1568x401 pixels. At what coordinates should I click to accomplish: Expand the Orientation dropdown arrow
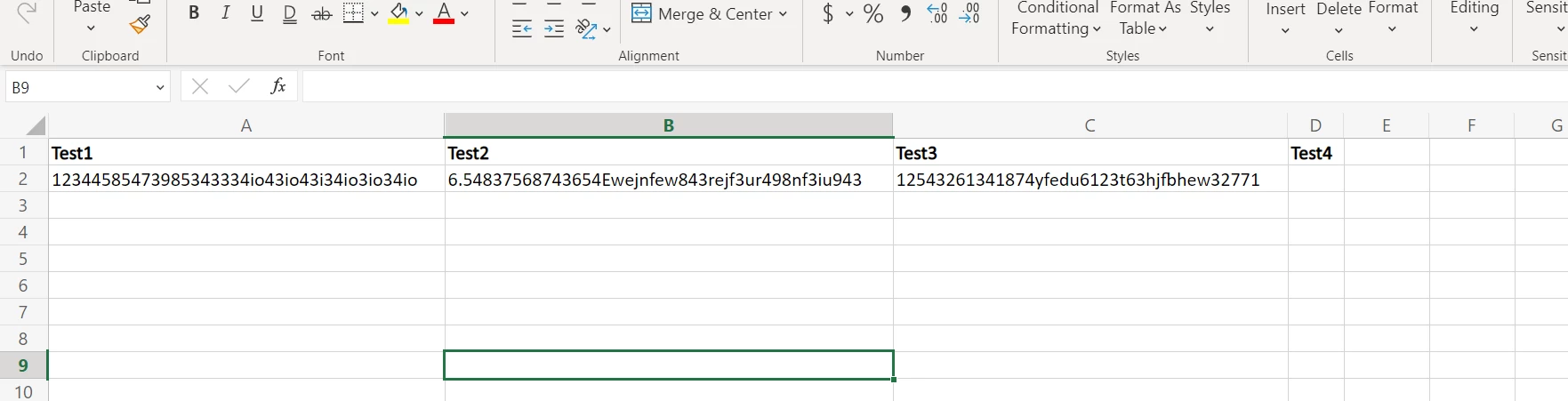(x=607, y=30)
